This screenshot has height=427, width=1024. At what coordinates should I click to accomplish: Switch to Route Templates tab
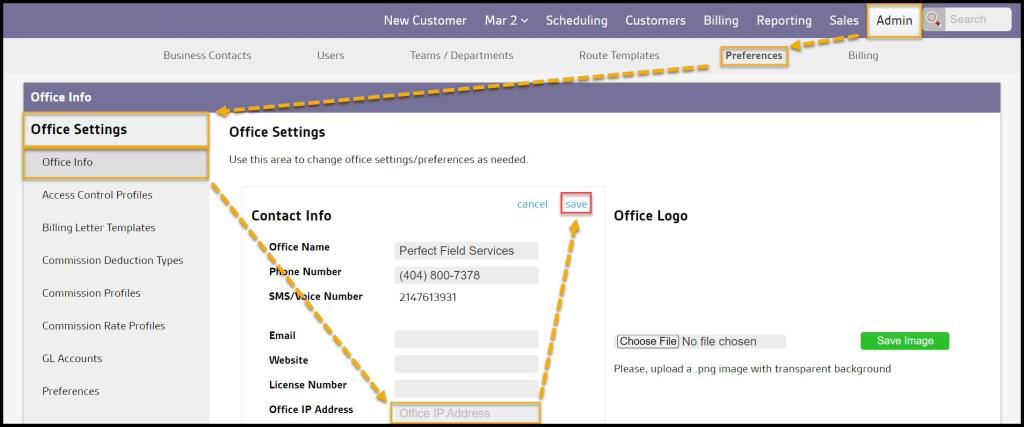click(619, 56)
